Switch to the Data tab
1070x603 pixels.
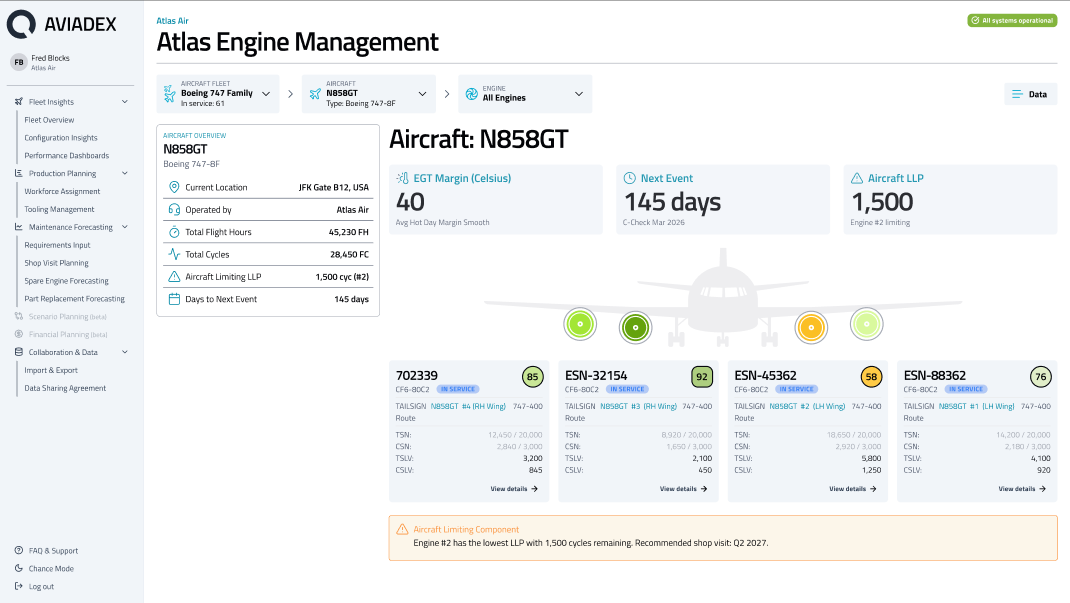point(1030,93)
